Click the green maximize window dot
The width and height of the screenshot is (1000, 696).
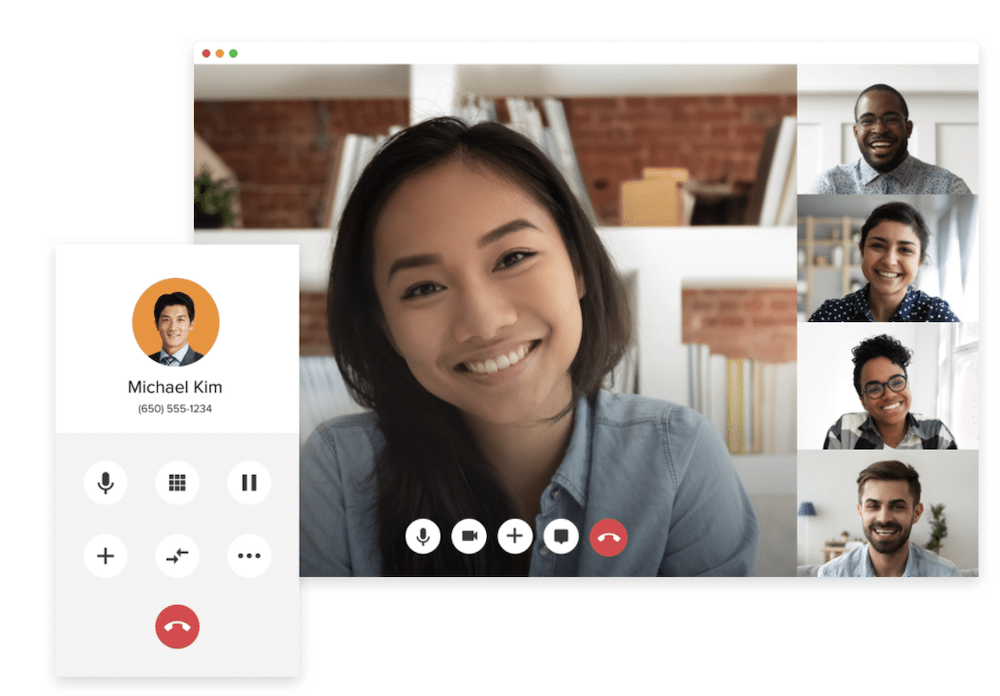pyautogui.click(x=233, y=53)
